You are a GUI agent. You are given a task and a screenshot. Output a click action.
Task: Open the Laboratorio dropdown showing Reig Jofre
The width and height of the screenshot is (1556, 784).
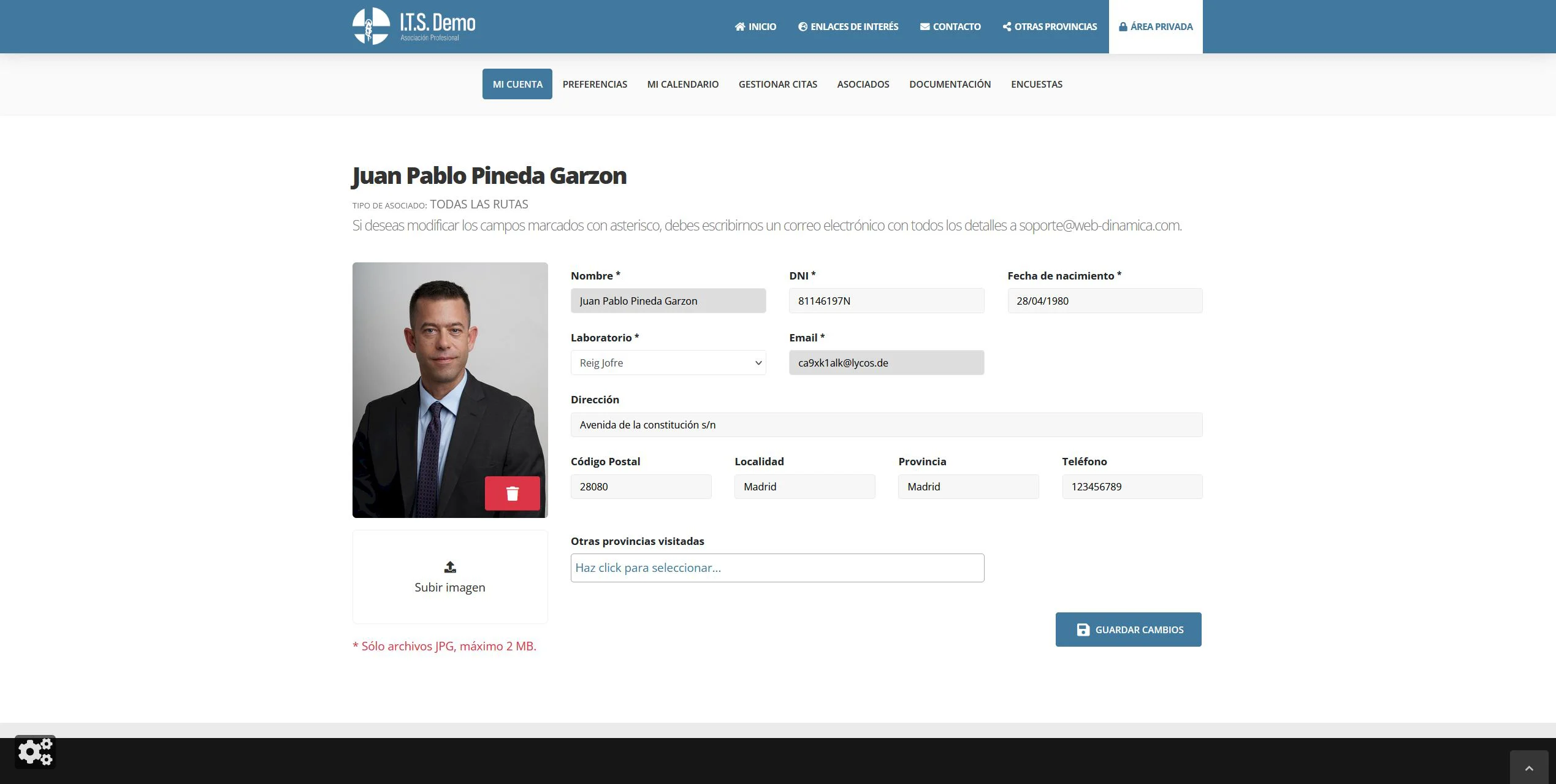[668, 363]
